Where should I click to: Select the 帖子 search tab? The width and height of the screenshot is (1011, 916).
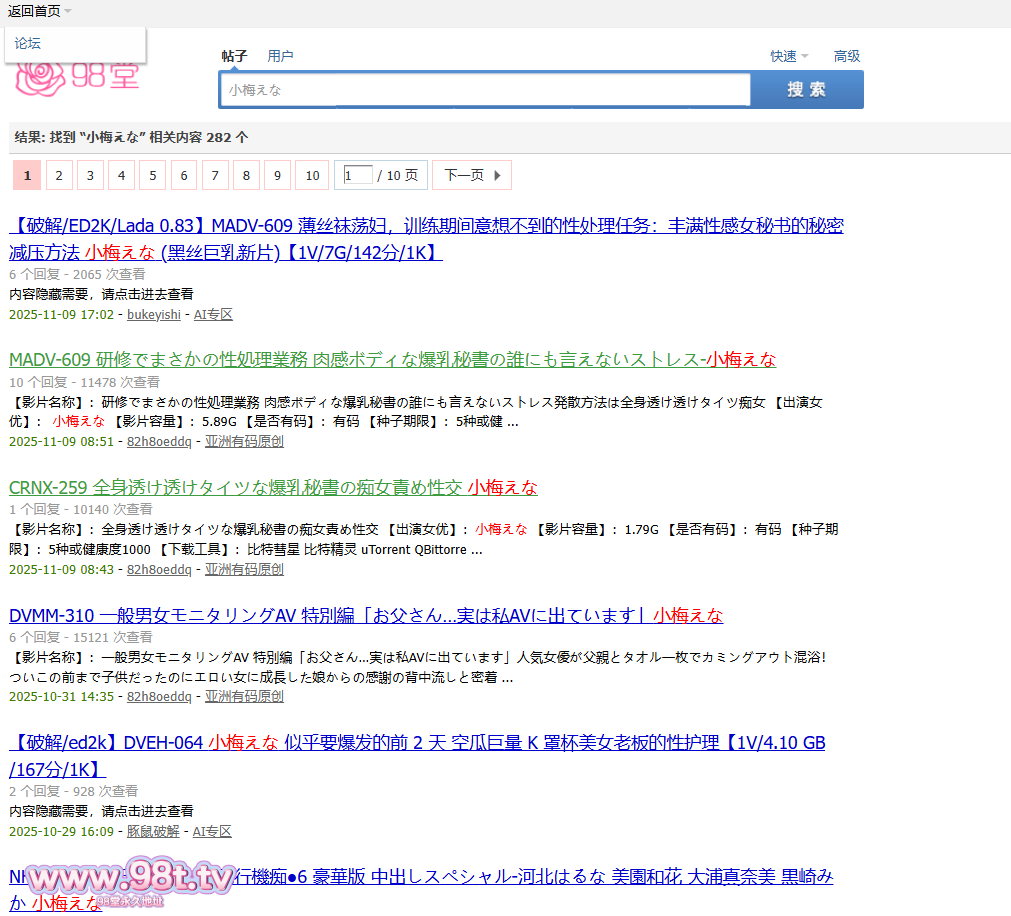pyautogui.click(x=234, y=56)
